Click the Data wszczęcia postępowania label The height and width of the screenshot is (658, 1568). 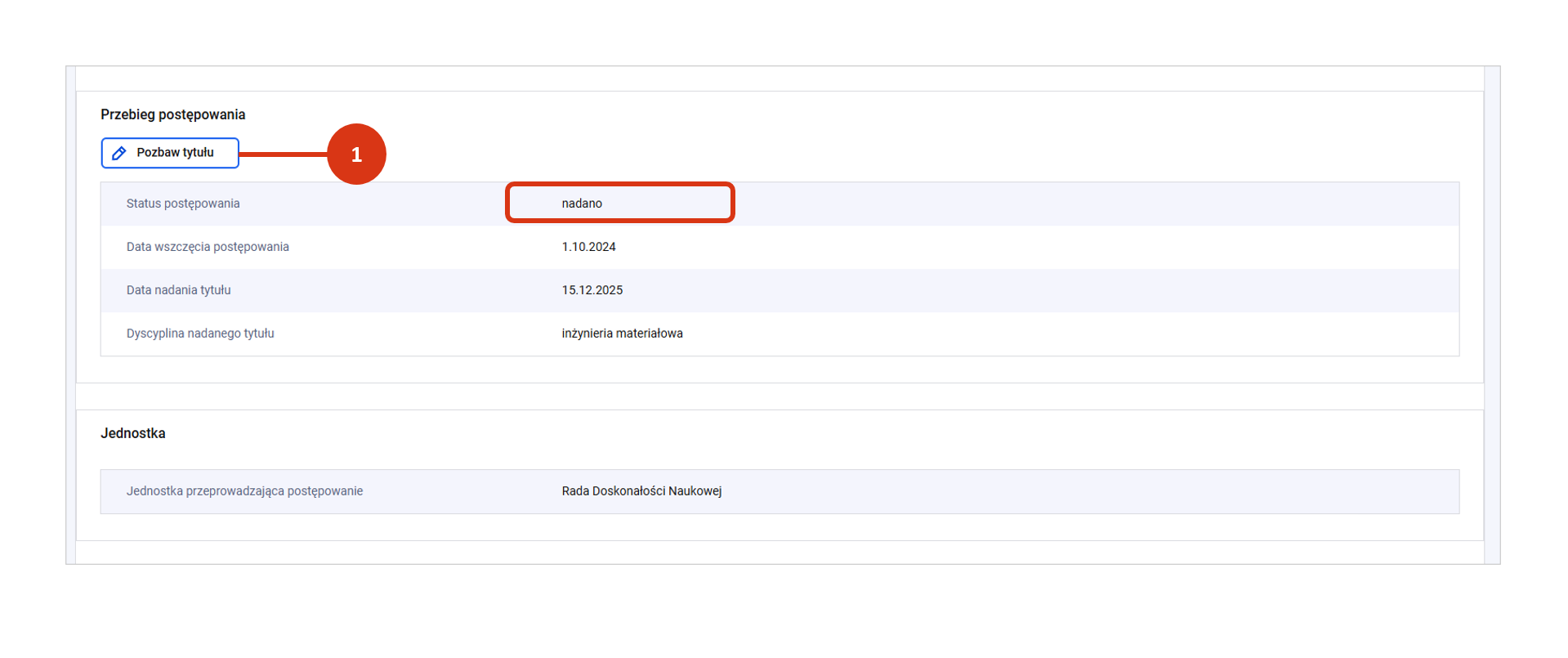(208, 247)
